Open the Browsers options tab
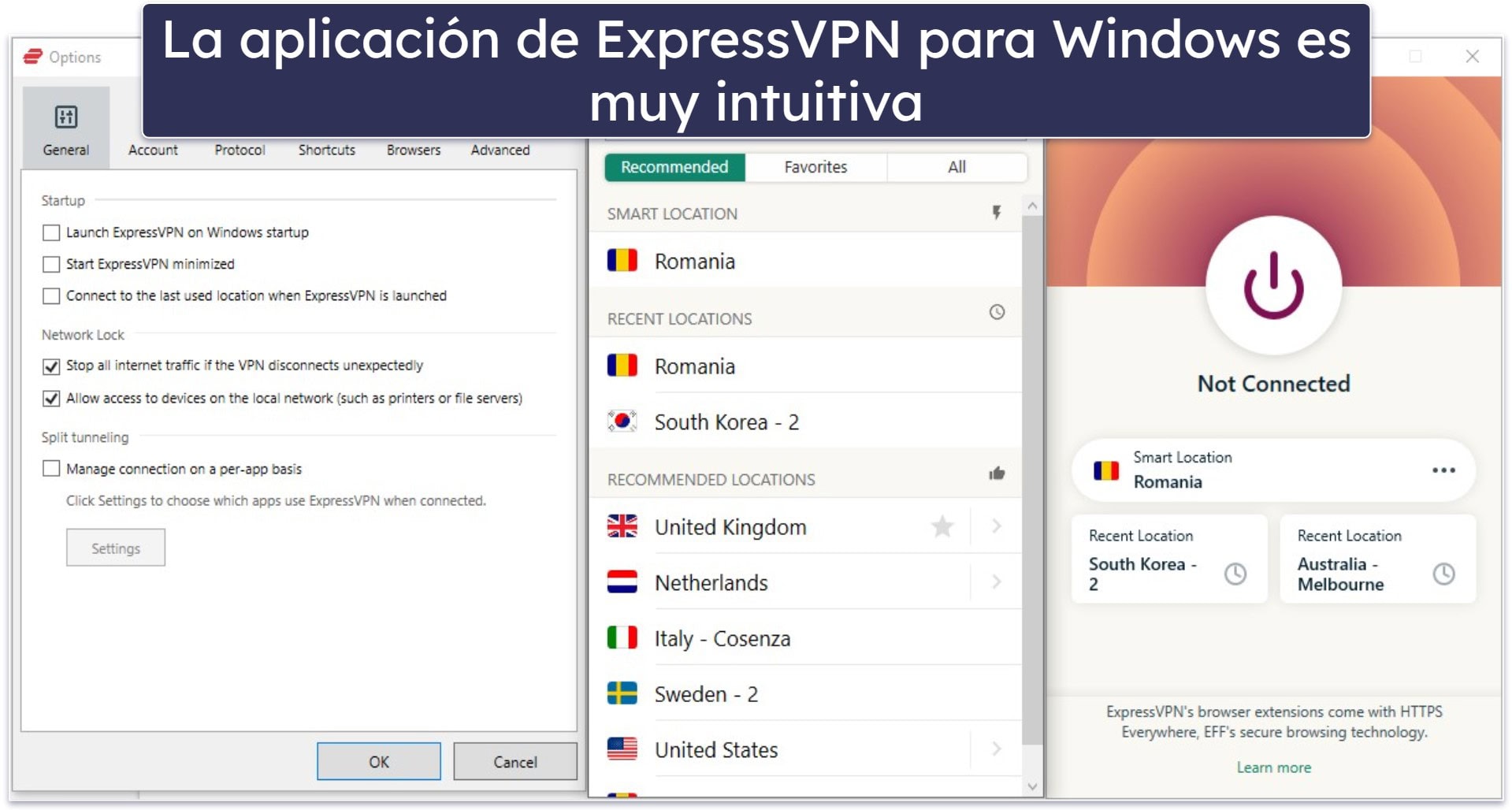The image size is (1512, 810). [414, 150]
